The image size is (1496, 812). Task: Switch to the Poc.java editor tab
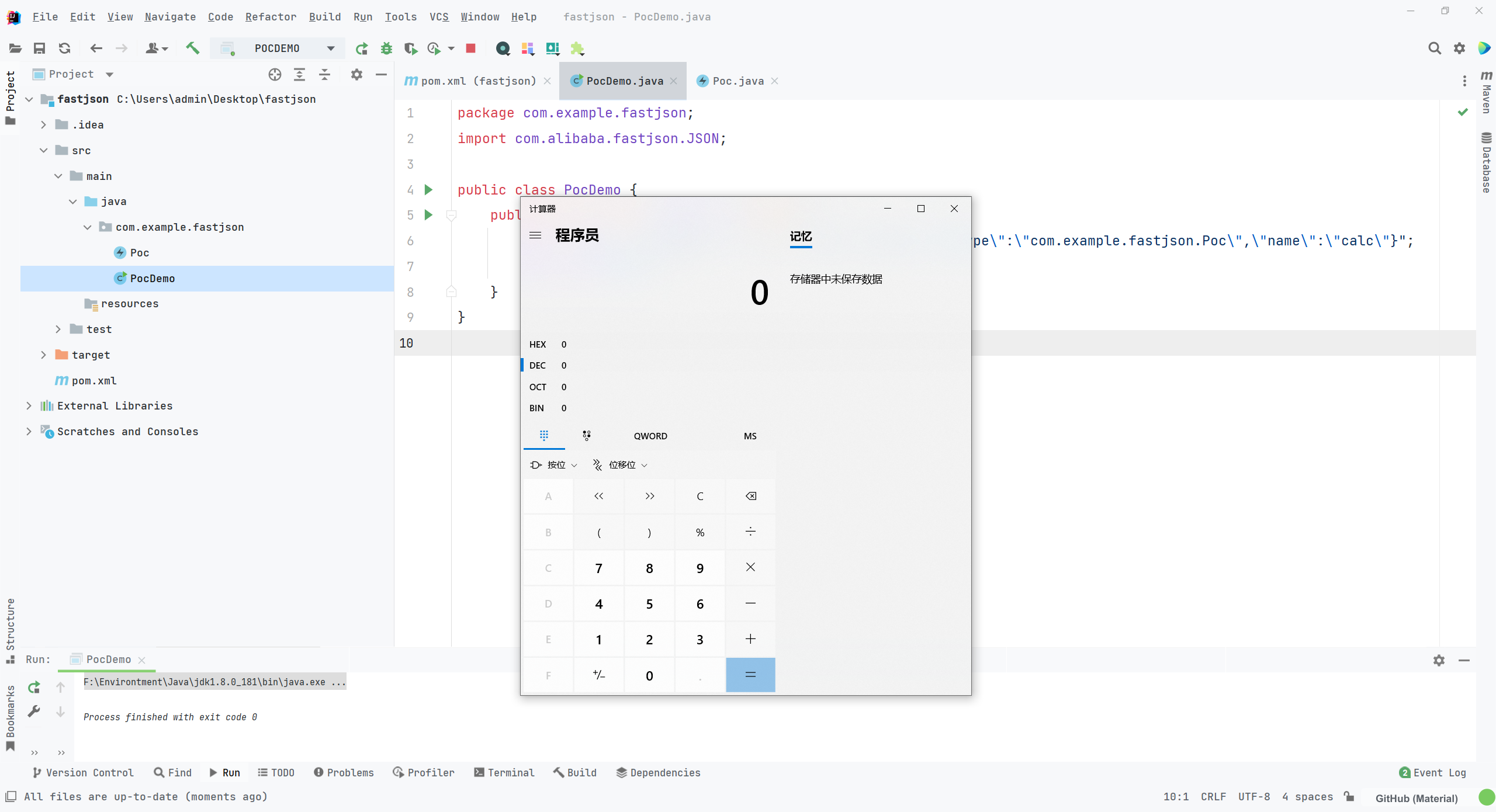738,81
